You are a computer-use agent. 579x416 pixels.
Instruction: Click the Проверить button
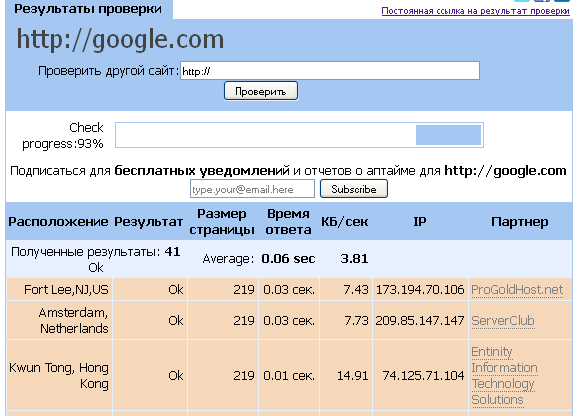pos(261,91)
